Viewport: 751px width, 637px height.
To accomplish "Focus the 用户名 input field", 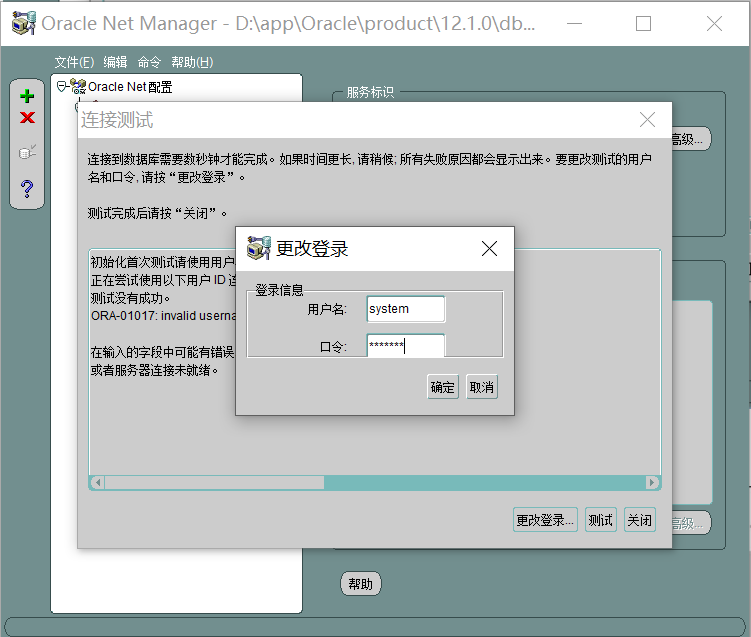I will (x=406, y=309).
